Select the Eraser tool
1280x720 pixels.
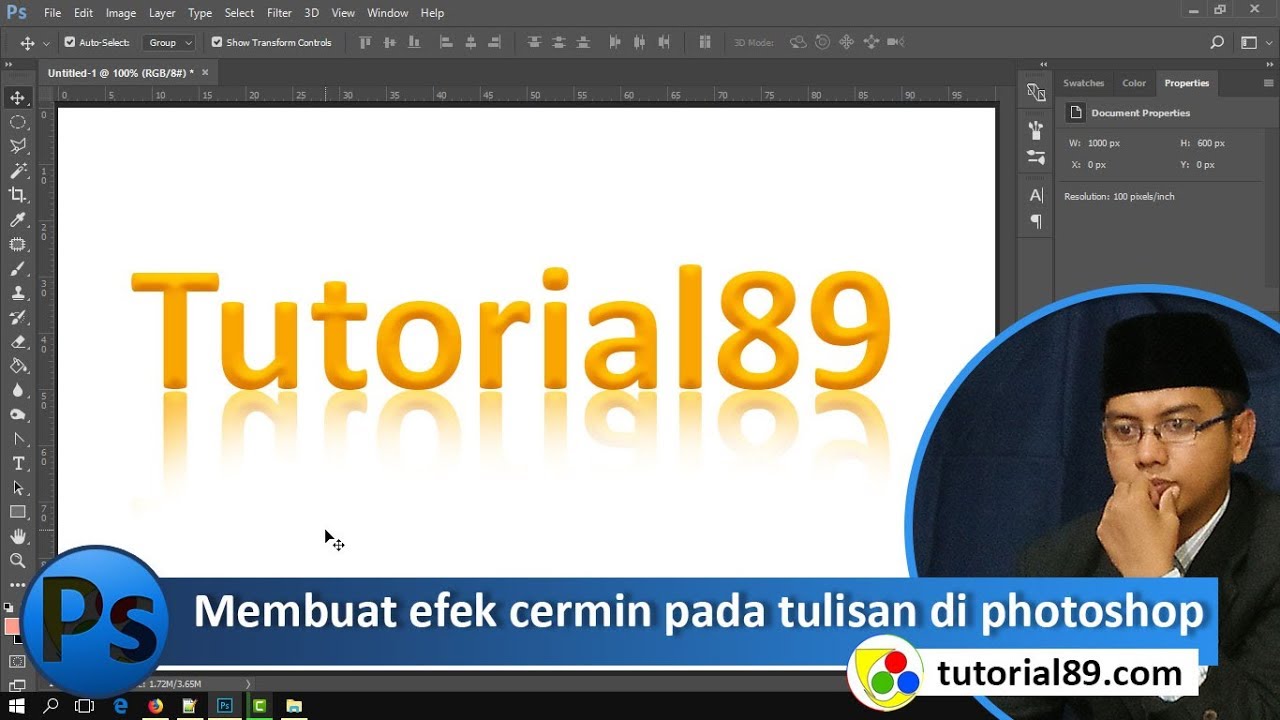click(x=18, y=341)
